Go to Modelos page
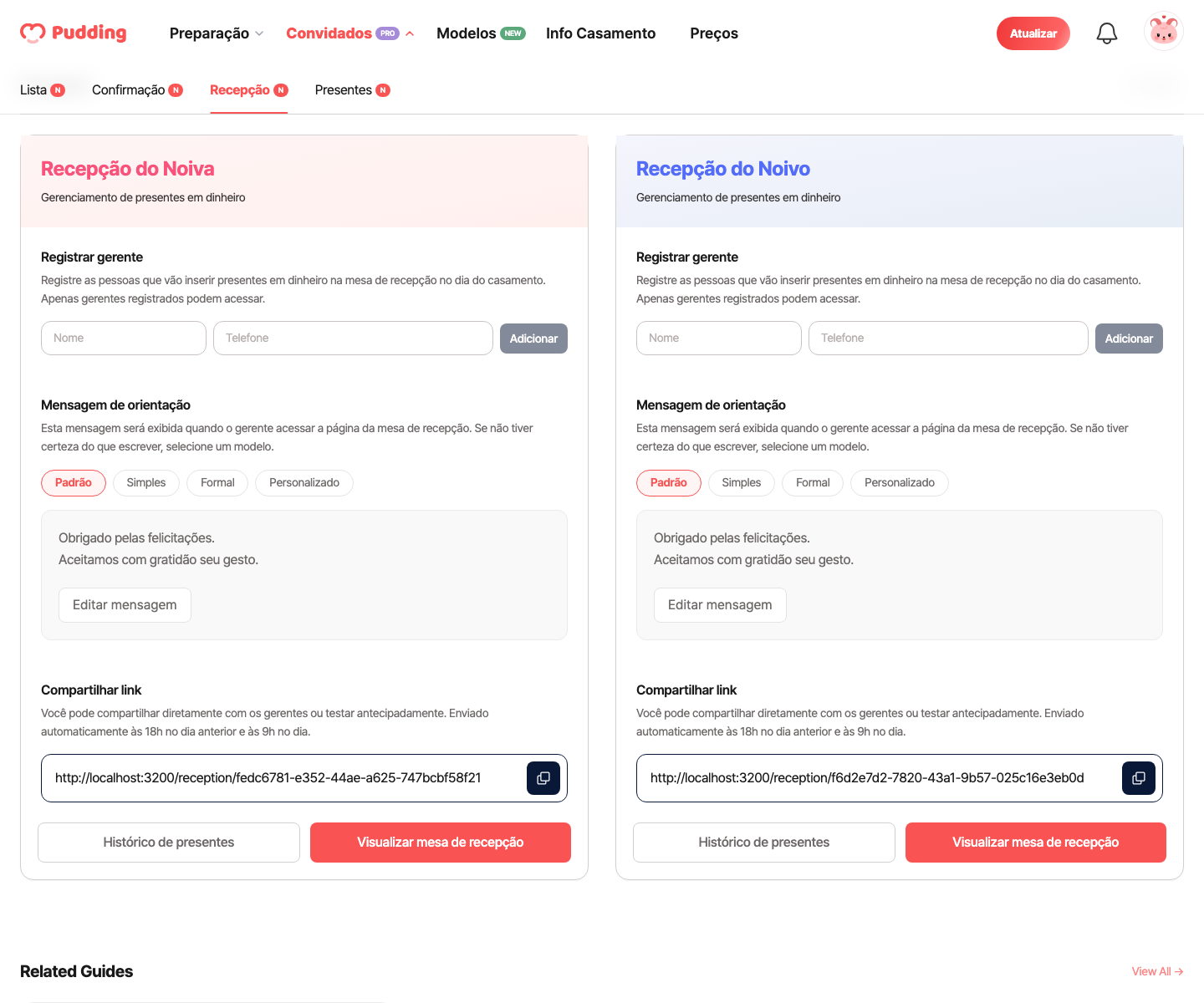Image resolution: width=1204 pixels, height=1003 pixels. 481,33
